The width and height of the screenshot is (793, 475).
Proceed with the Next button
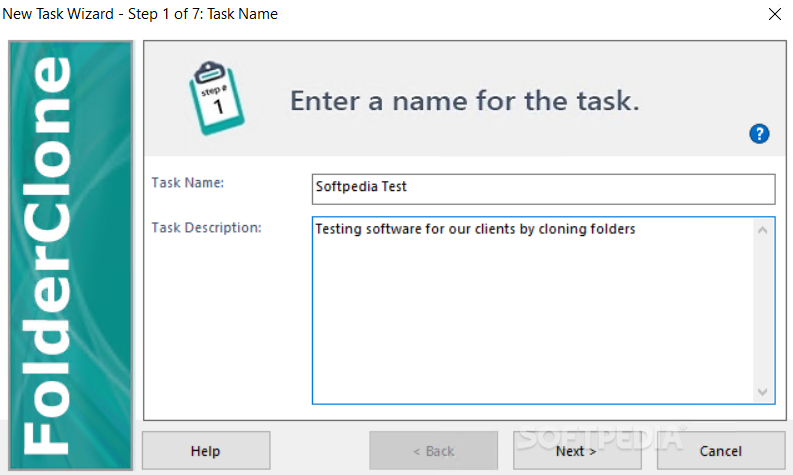click(577, 450)
